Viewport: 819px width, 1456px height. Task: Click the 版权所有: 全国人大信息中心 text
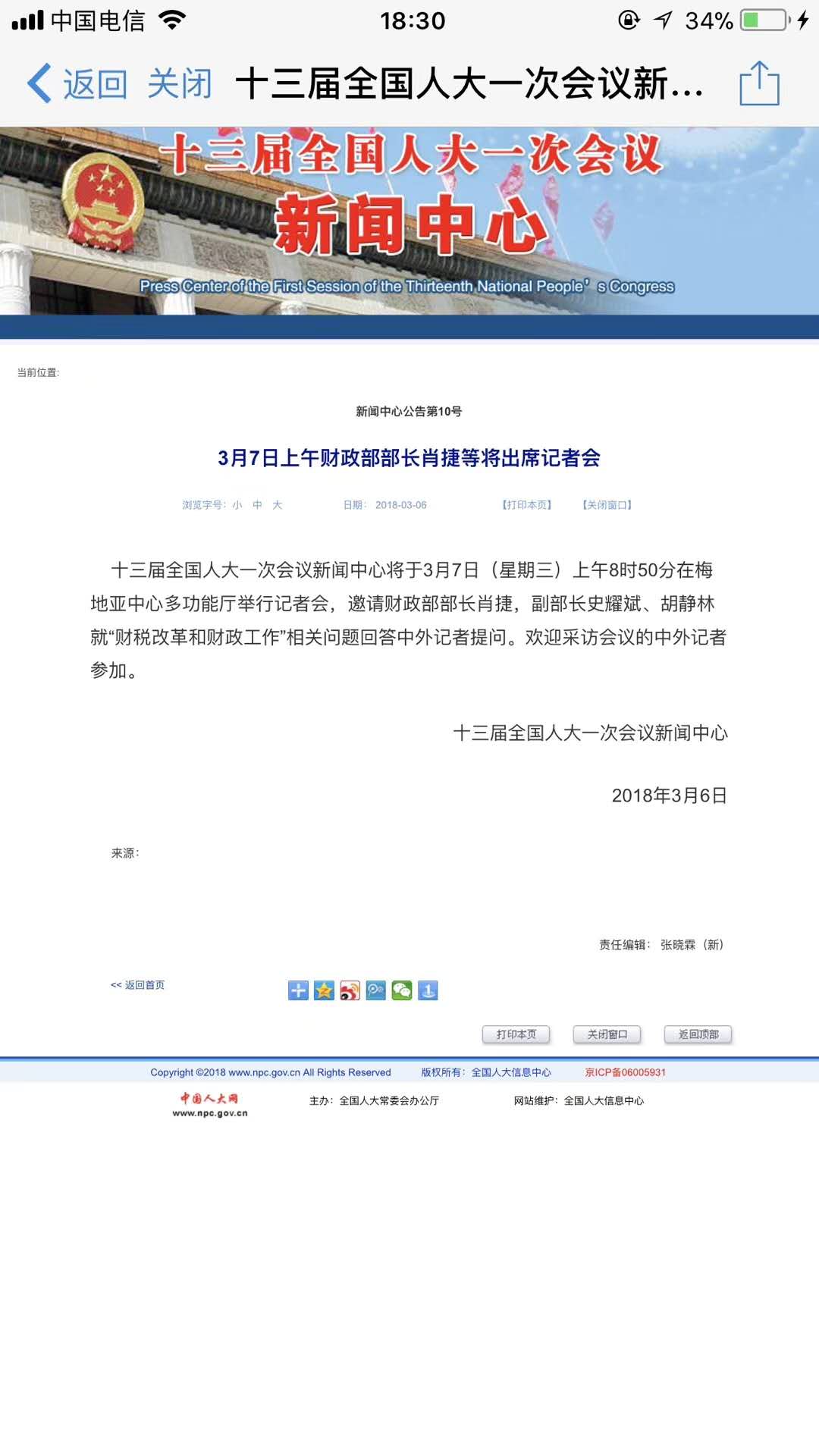pyautogui.click(x=486, y=1072)
